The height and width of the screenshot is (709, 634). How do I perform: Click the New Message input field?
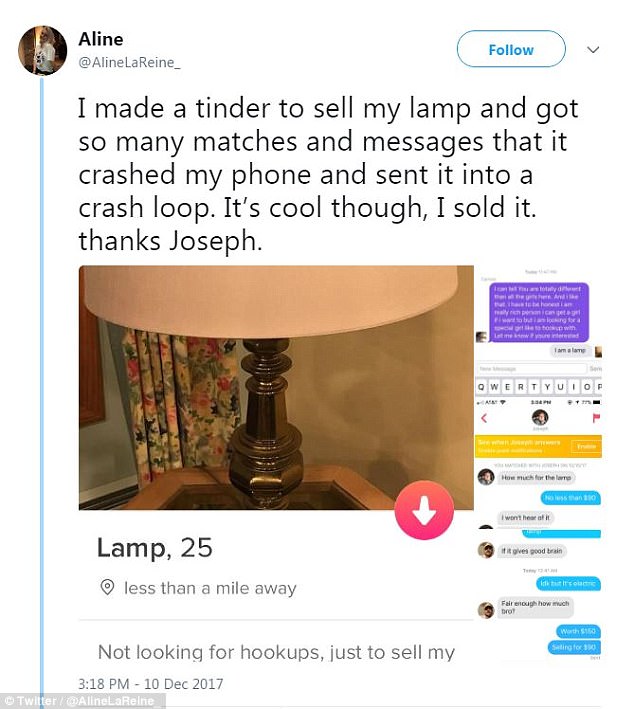[x=531, y=369]
